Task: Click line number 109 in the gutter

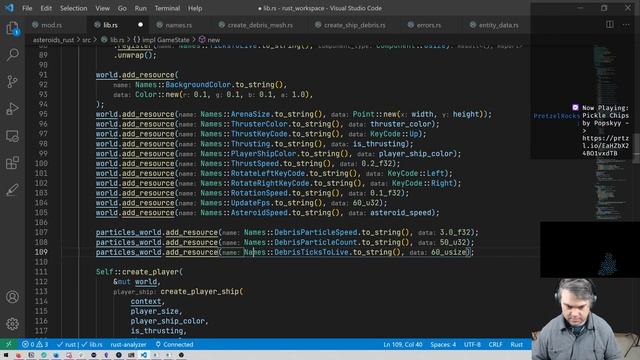Action: click(x=41, y=252)
